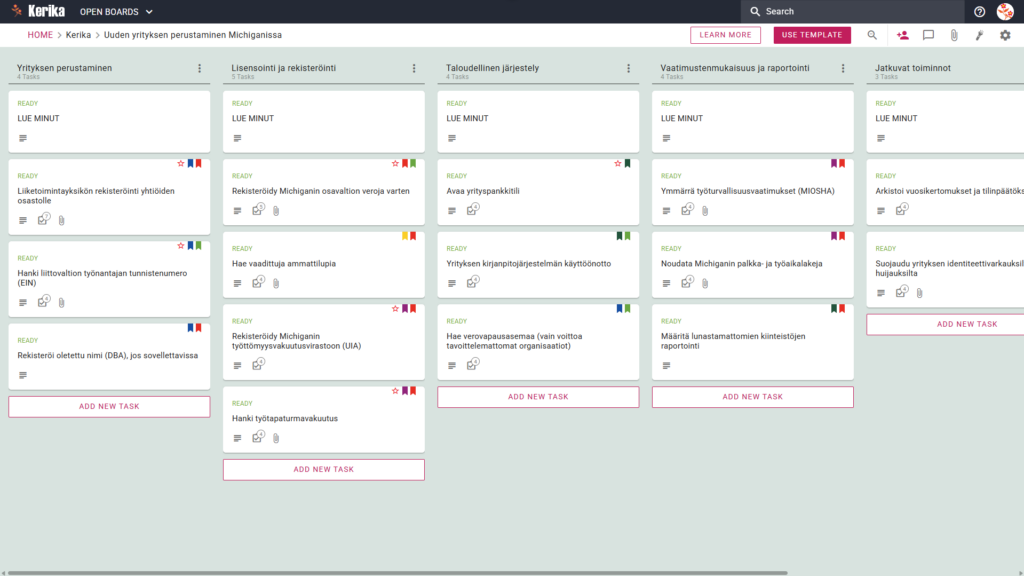
Task: Click the Kerika logo
Action: [x=38, y=11]
